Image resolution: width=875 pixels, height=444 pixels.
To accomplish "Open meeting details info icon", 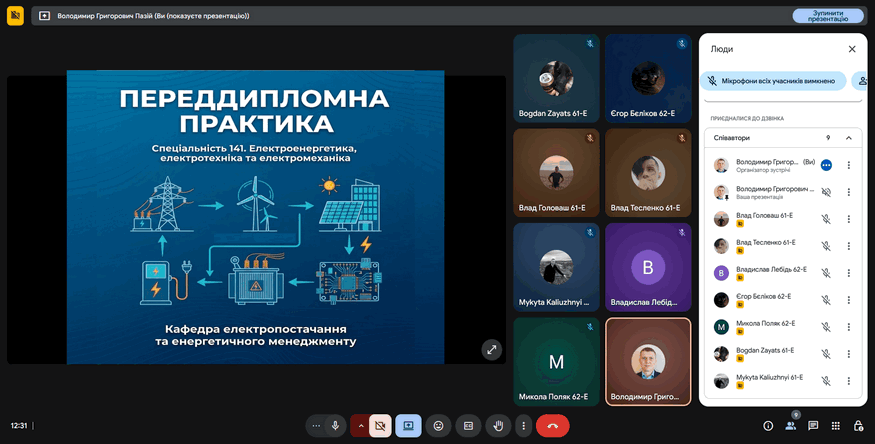I will tap(768, 425).
